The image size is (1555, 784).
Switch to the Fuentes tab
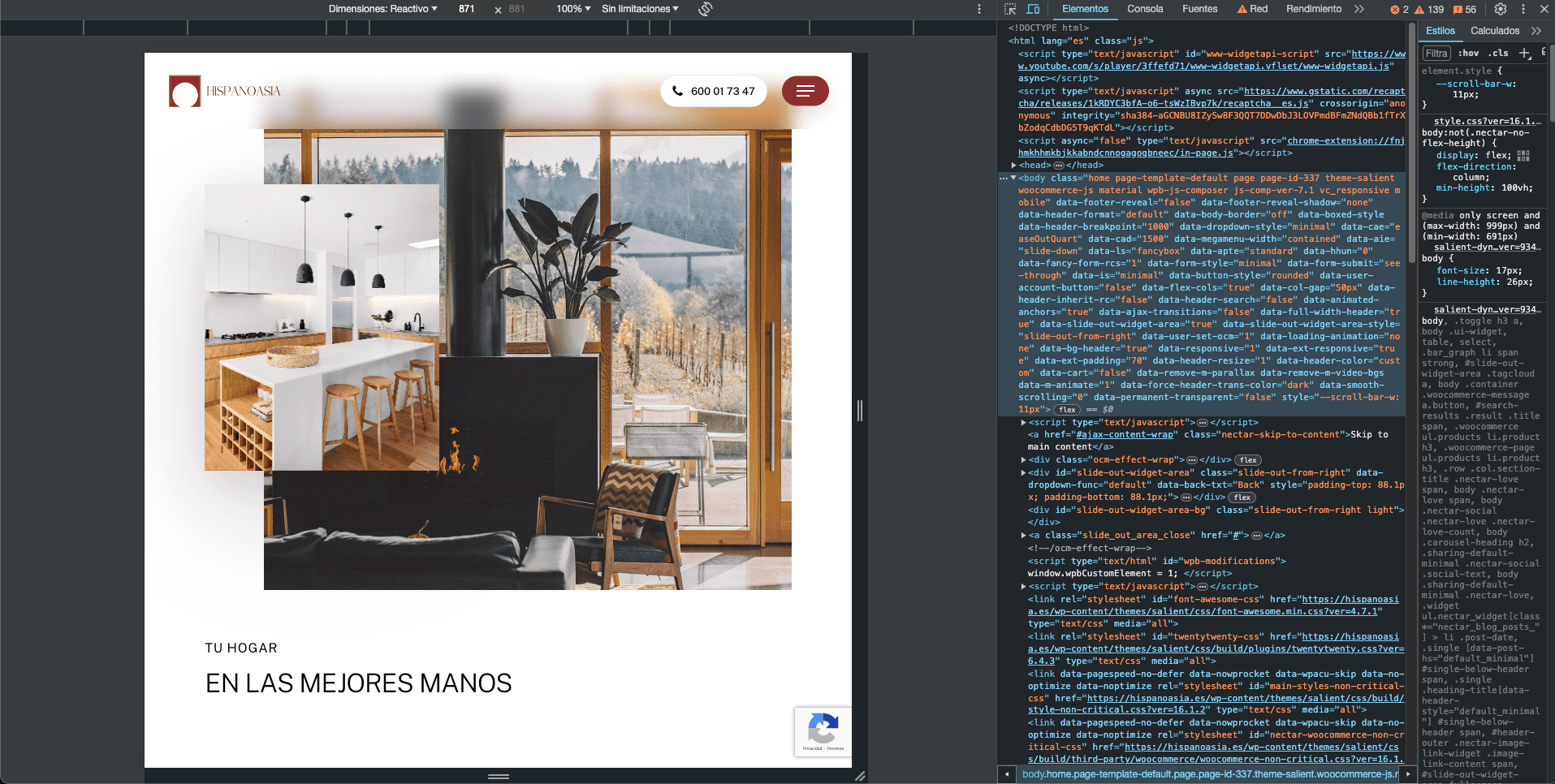(x=1199, y=9)
